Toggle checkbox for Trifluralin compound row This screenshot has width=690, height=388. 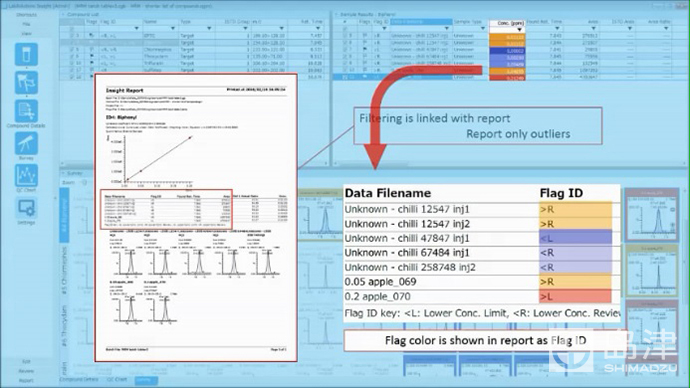[72, 63]
